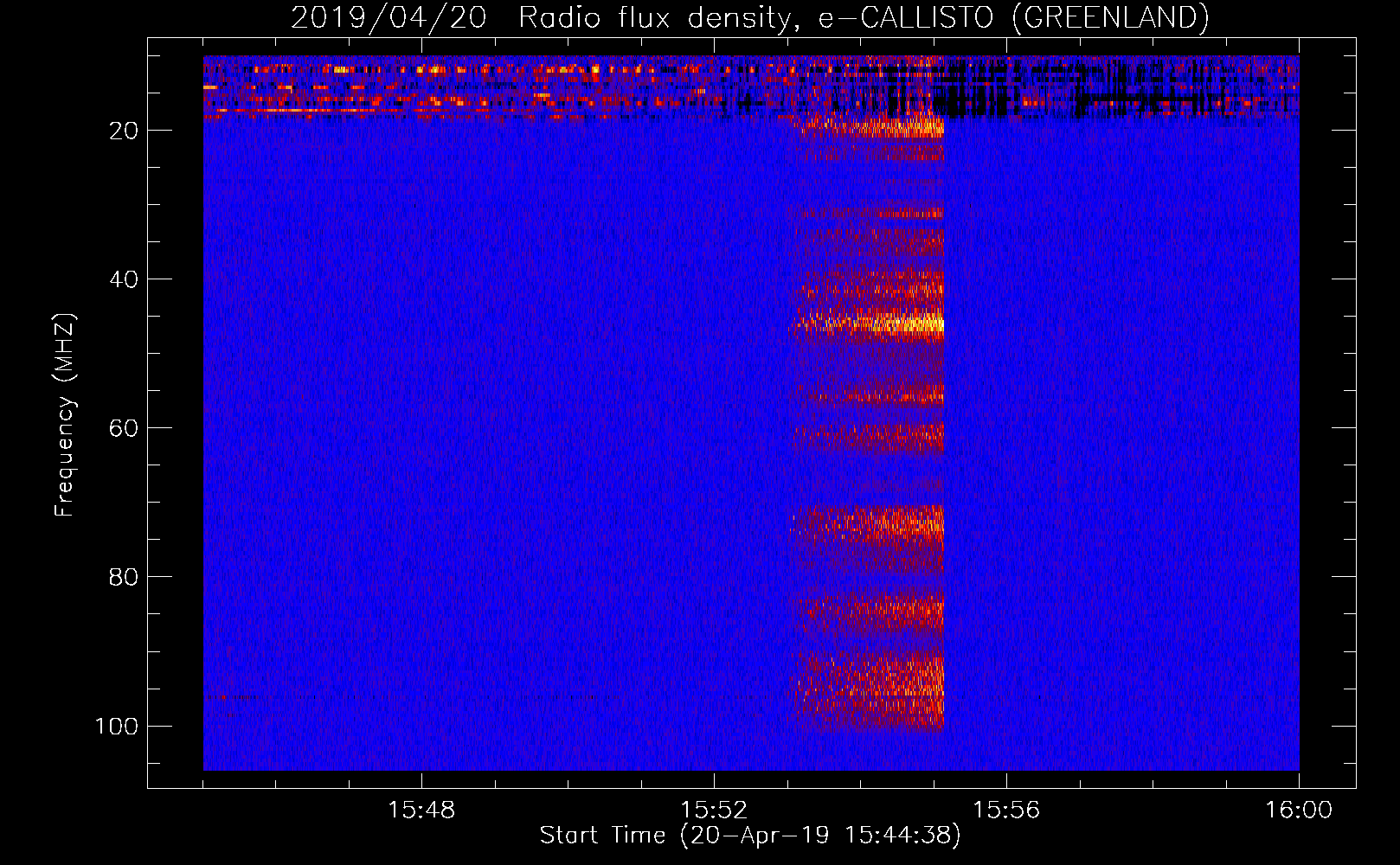Click the plot title date 2019/04/20
The image size is (1400, 865).
point(389,17)
